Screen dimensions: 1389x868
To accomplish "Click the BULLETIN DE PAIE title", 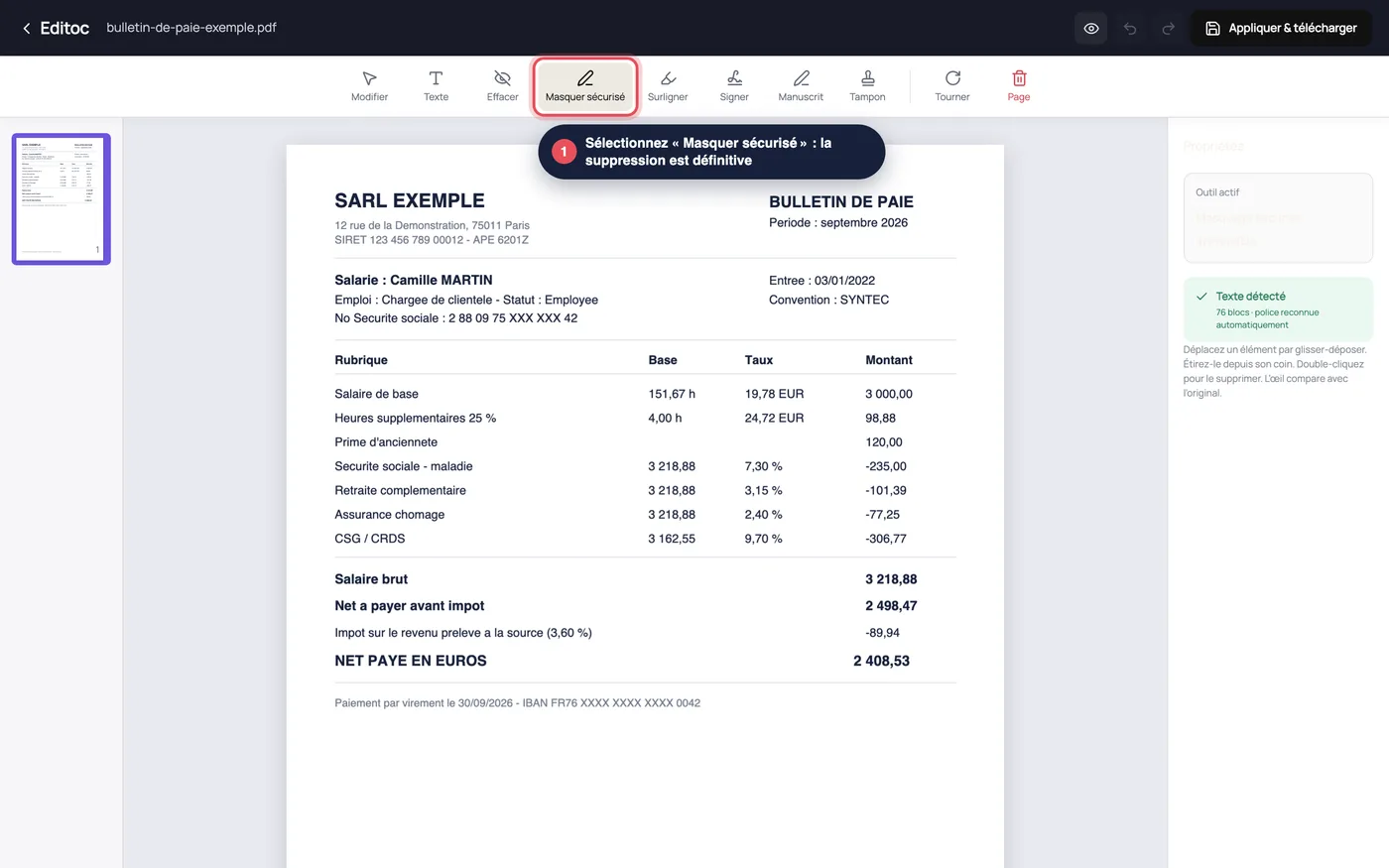I will [x=841, y=201].
